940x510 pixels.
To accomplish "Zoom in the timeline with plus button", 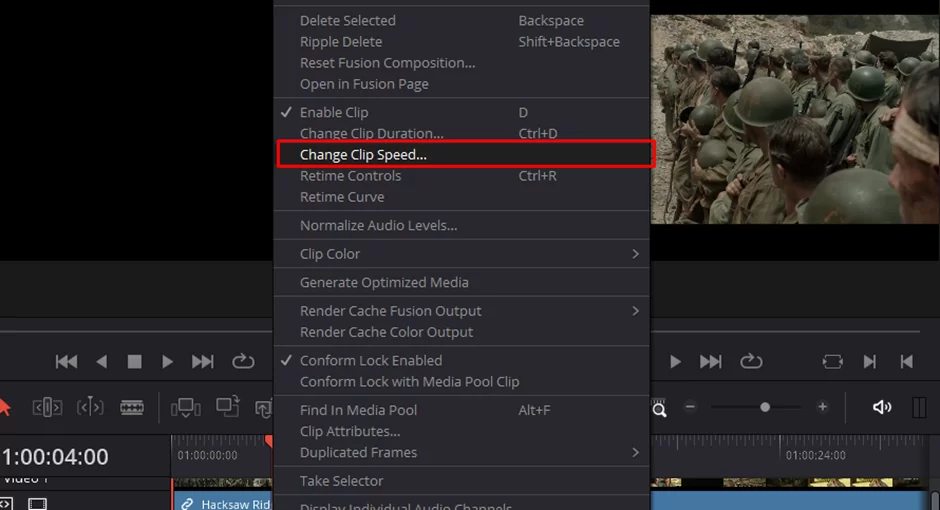I will [x=822, y=407].
